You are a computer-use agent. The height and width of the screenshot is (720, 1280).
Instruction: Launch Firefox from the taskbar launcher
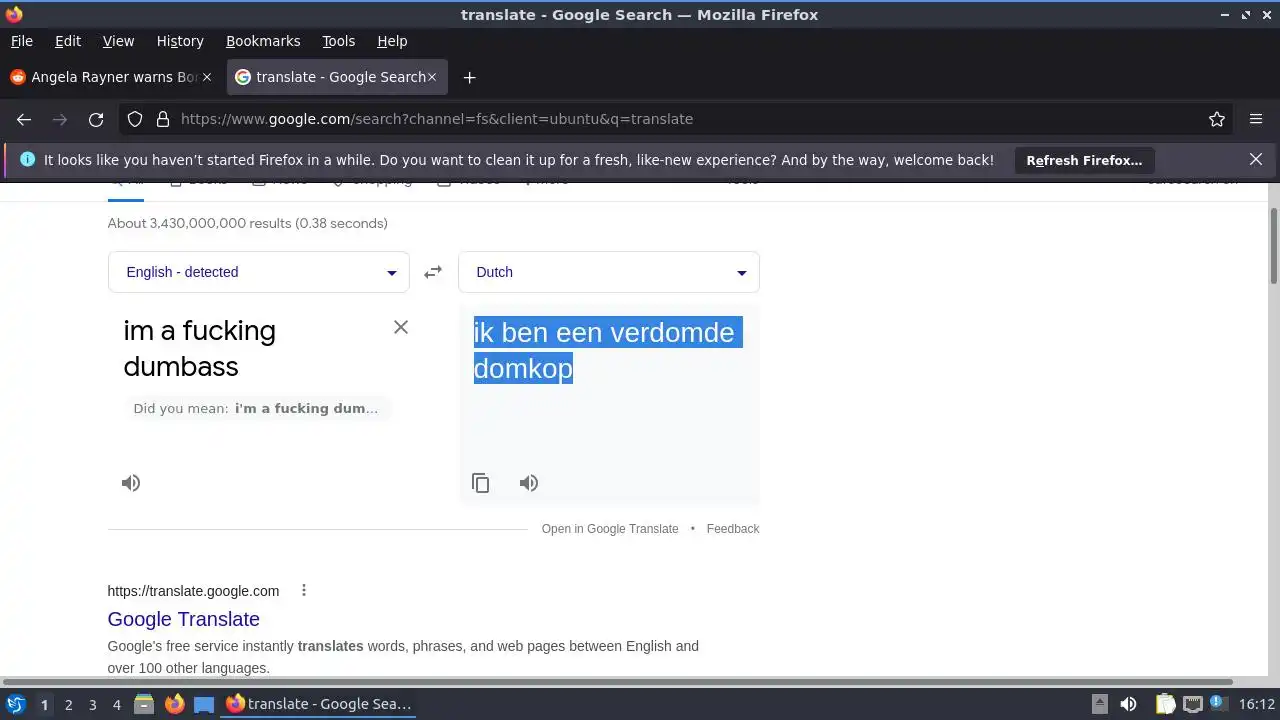pyautogui.click(x=174, y=704)
